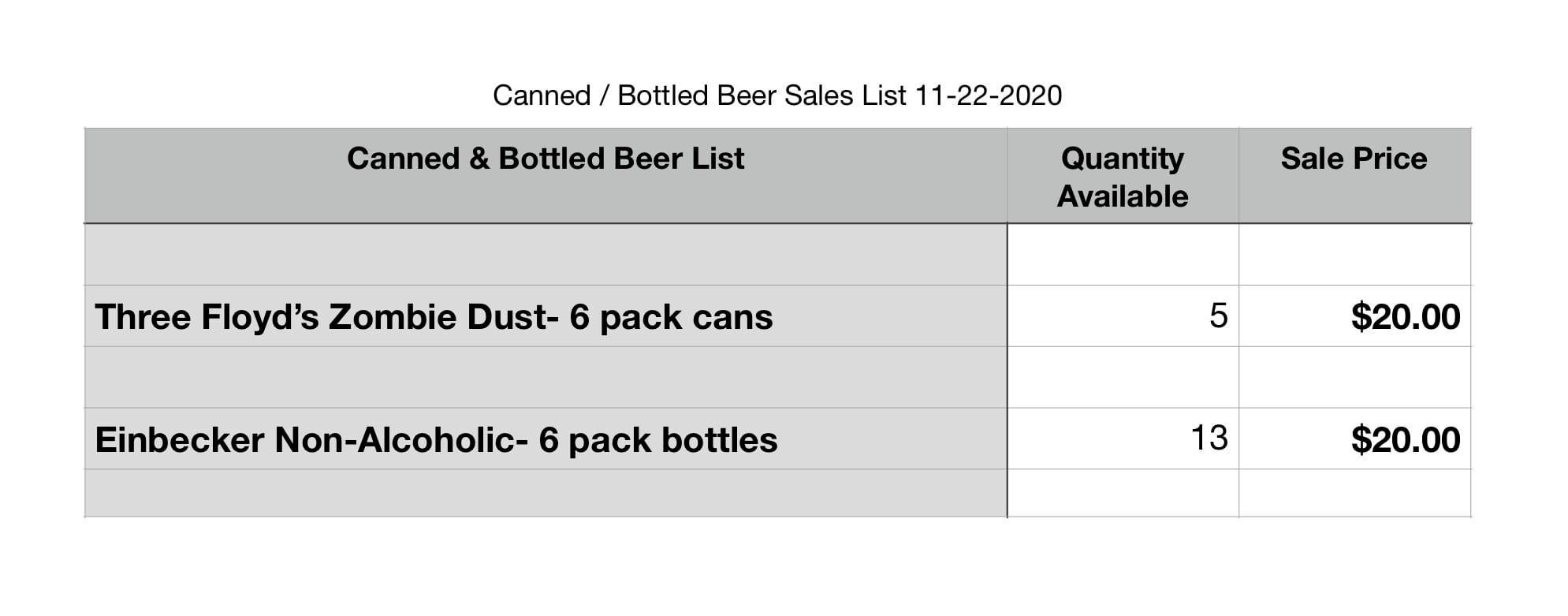Click empty name cell between the two beers
This screenshot has width=1568, height=616.
coord(546,377)
